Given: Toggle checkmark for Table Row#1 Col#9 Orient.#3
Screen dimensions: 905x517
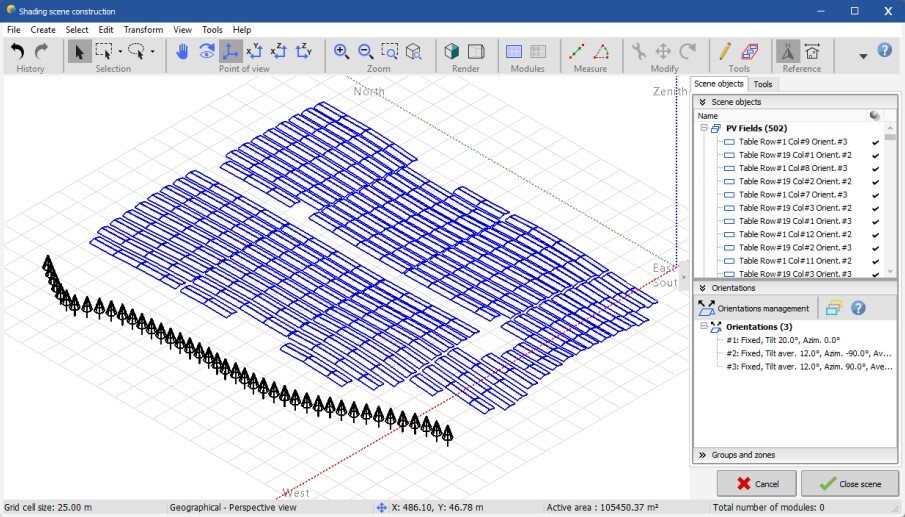Looking at the screenshot, I should tap(875, 142).
